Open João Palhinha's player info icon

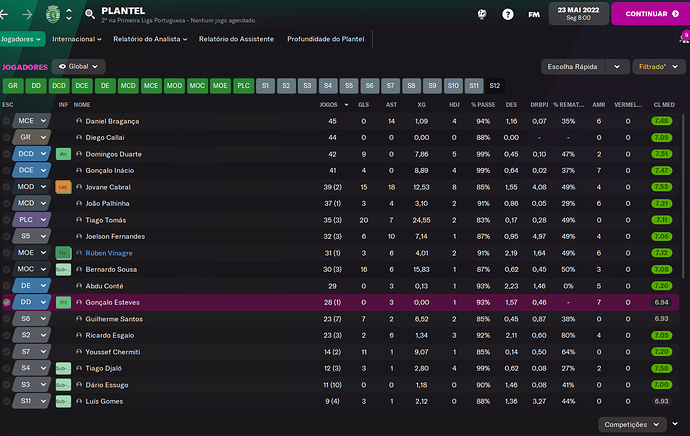click(79, 203)
